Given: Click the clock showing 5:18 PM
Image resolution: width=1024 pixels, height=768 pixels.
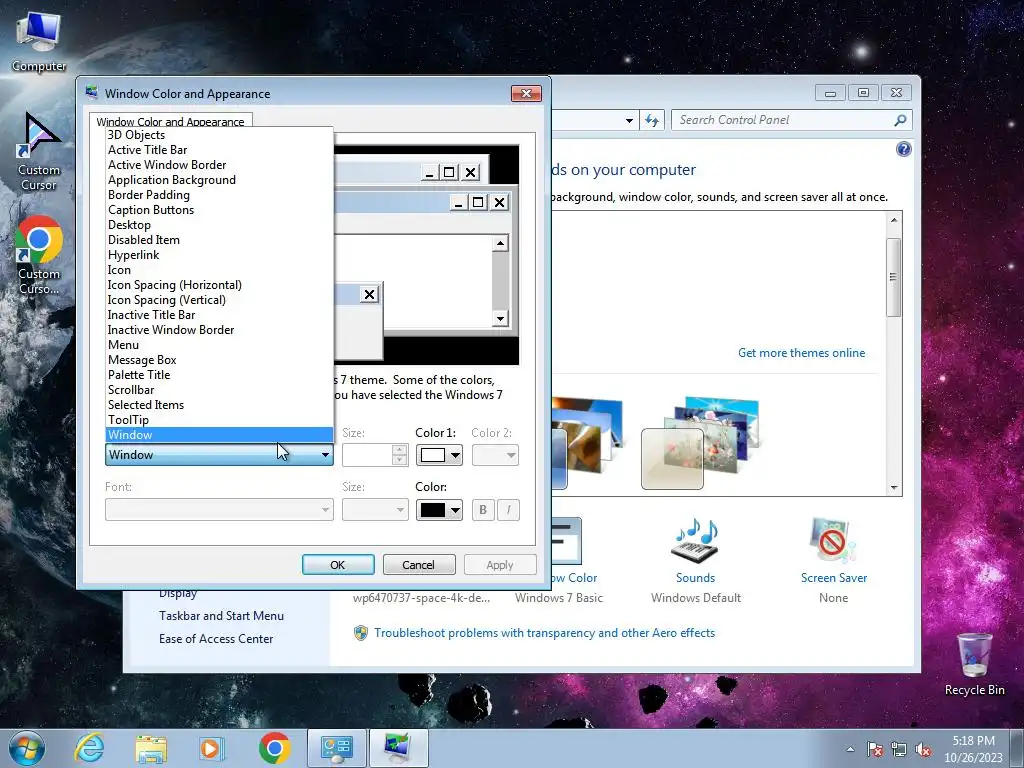Looking at the screenshot, I should coord(973,749).
